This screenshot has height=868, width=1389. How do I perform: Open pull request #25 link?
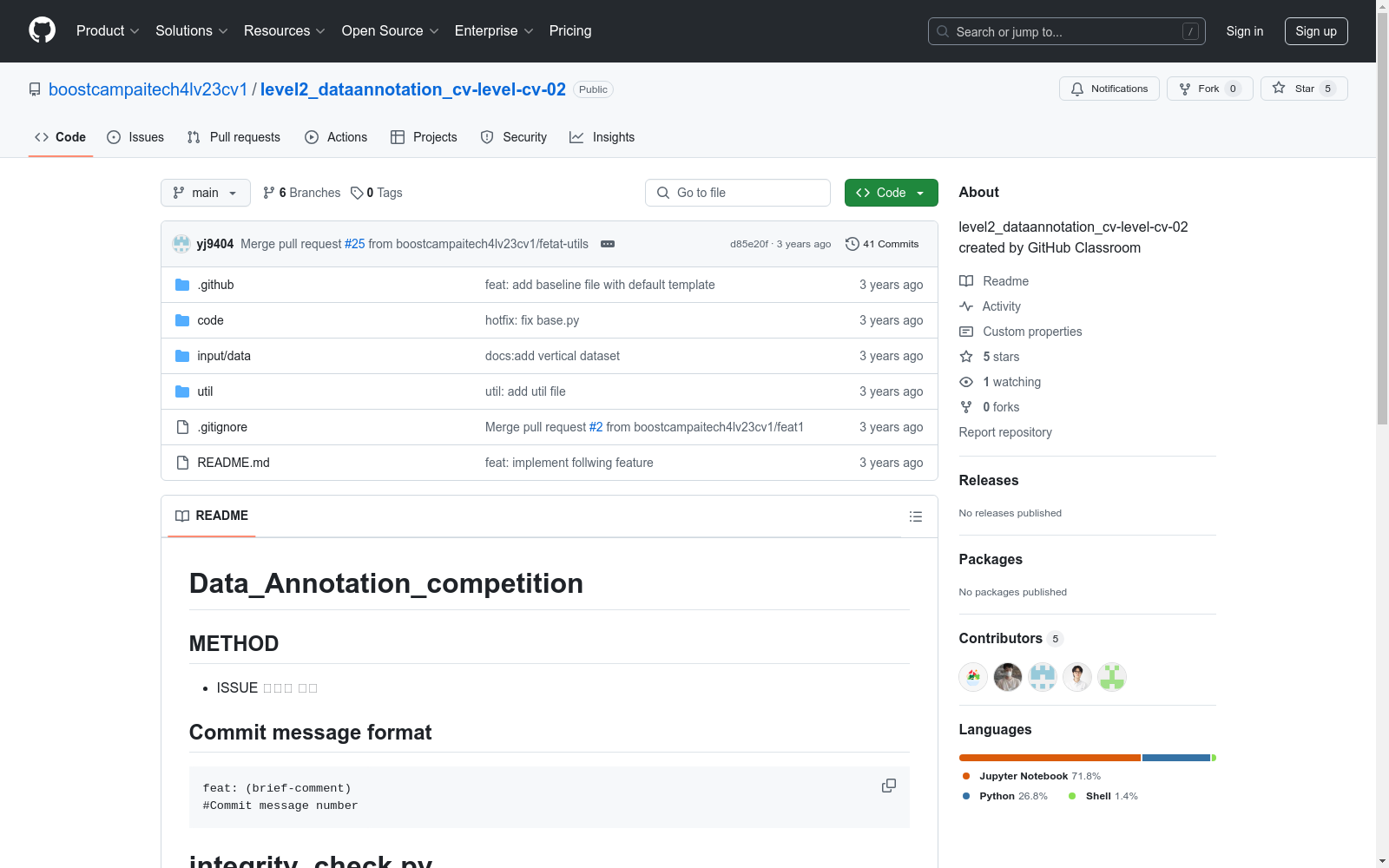pos(354,244)
